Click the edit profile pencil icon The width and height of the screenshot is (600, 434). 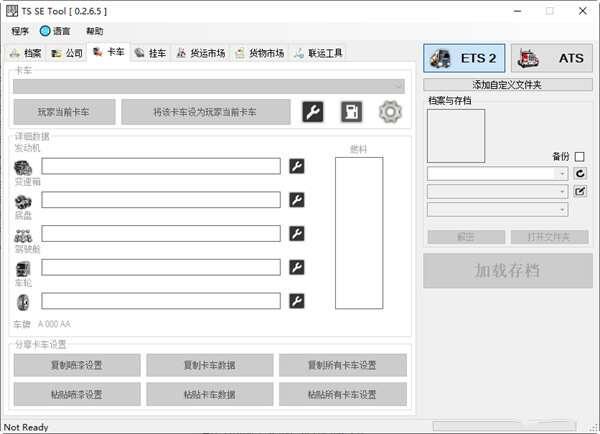pyautogui.click(x=580, y=191)
